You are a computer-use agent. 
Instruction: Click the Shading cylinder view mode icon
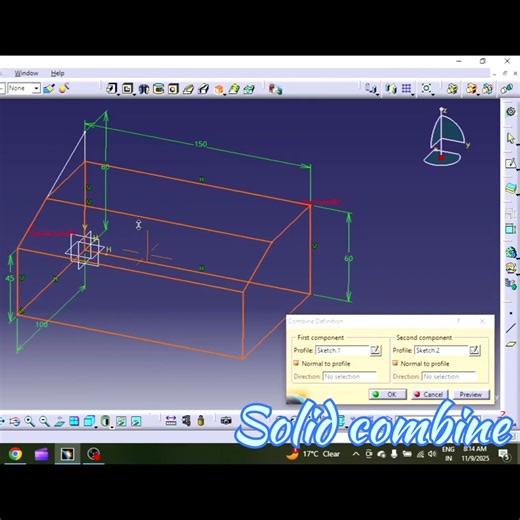tap(105, 421)
